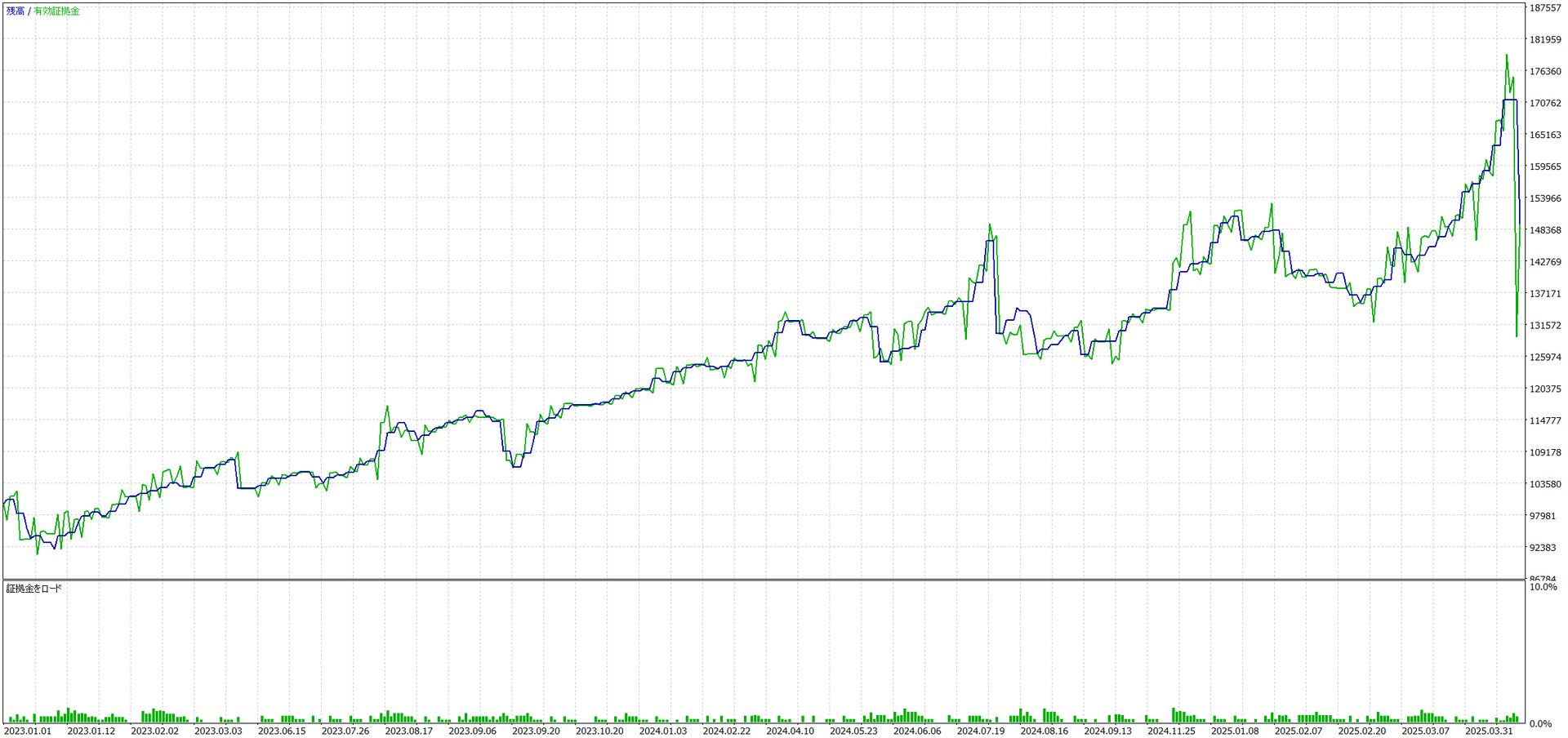The width and height of the screenshot is (1568, 738).
Task: Click the 2023.01.01 date on the axis
Action: click(28, 731)
